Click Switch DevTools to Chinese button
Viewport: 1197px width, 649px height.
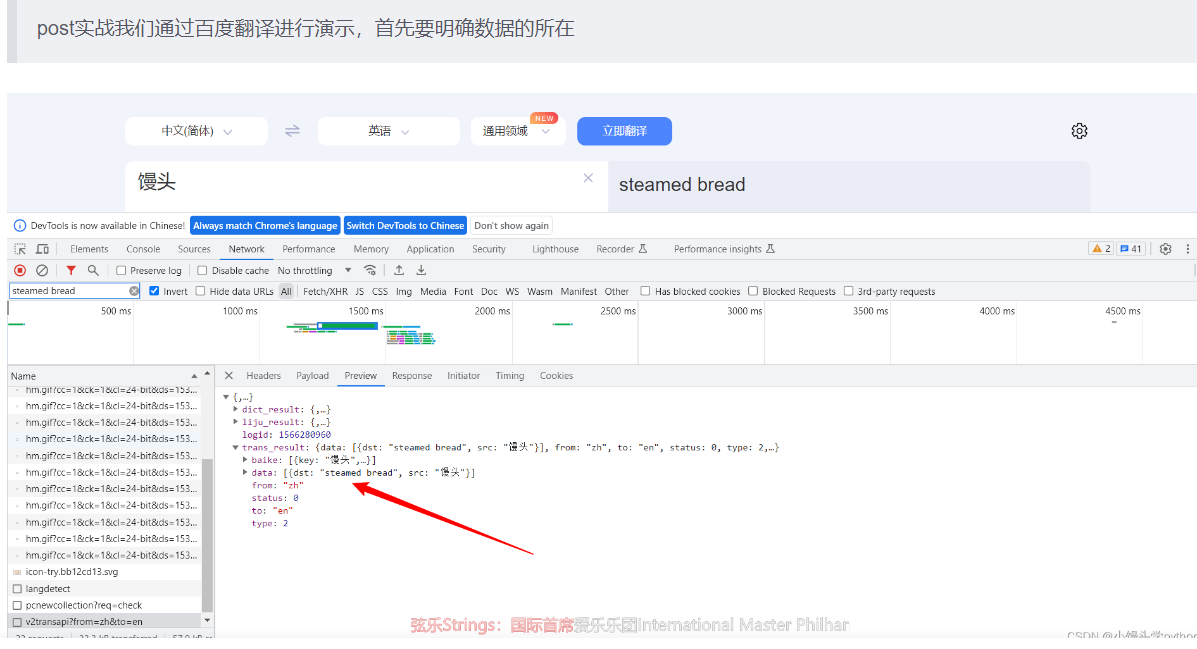[x=405, y=226]
